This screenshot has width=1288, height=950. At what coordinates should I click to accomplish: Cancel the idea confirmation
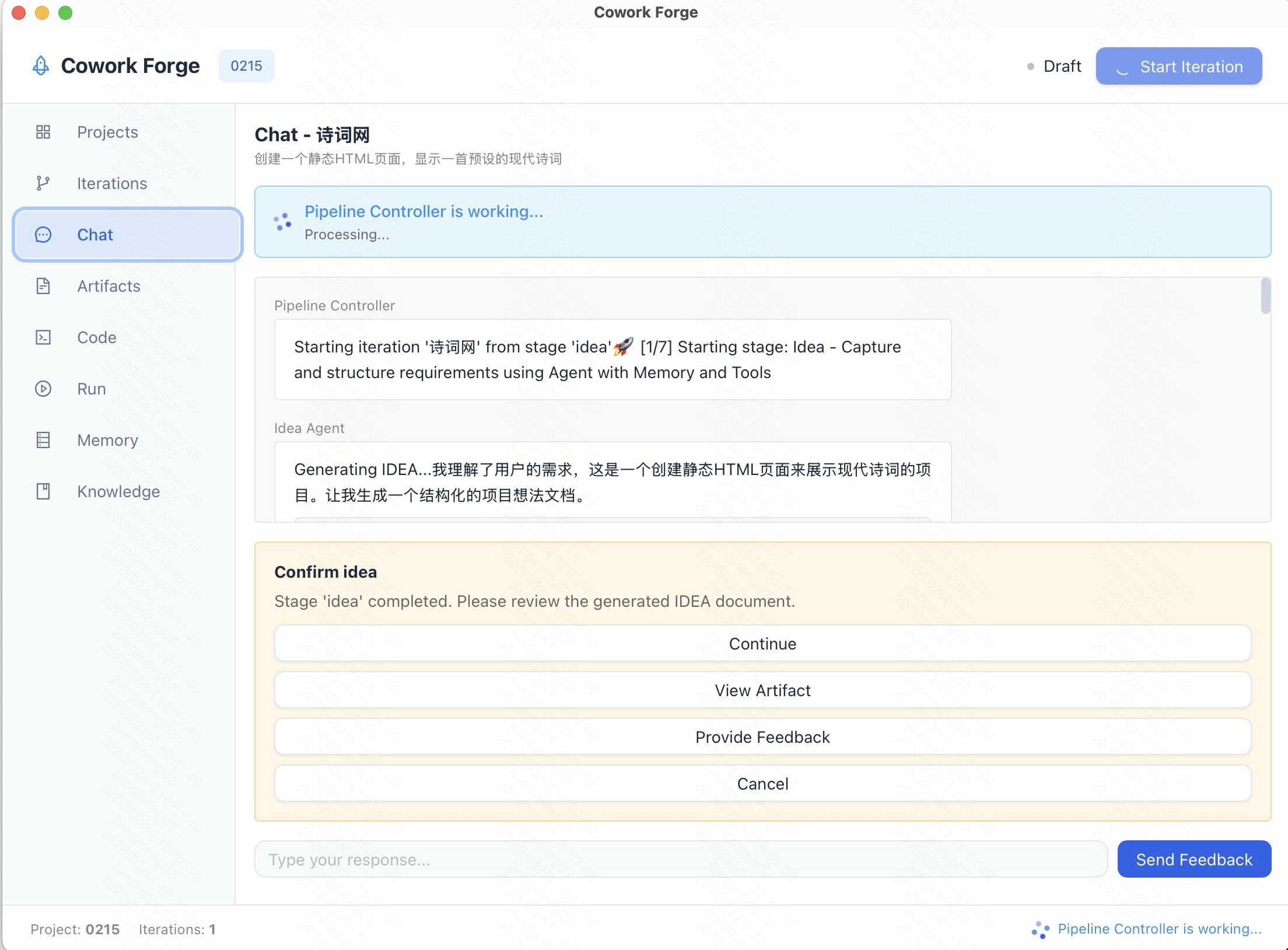[762, 784]
